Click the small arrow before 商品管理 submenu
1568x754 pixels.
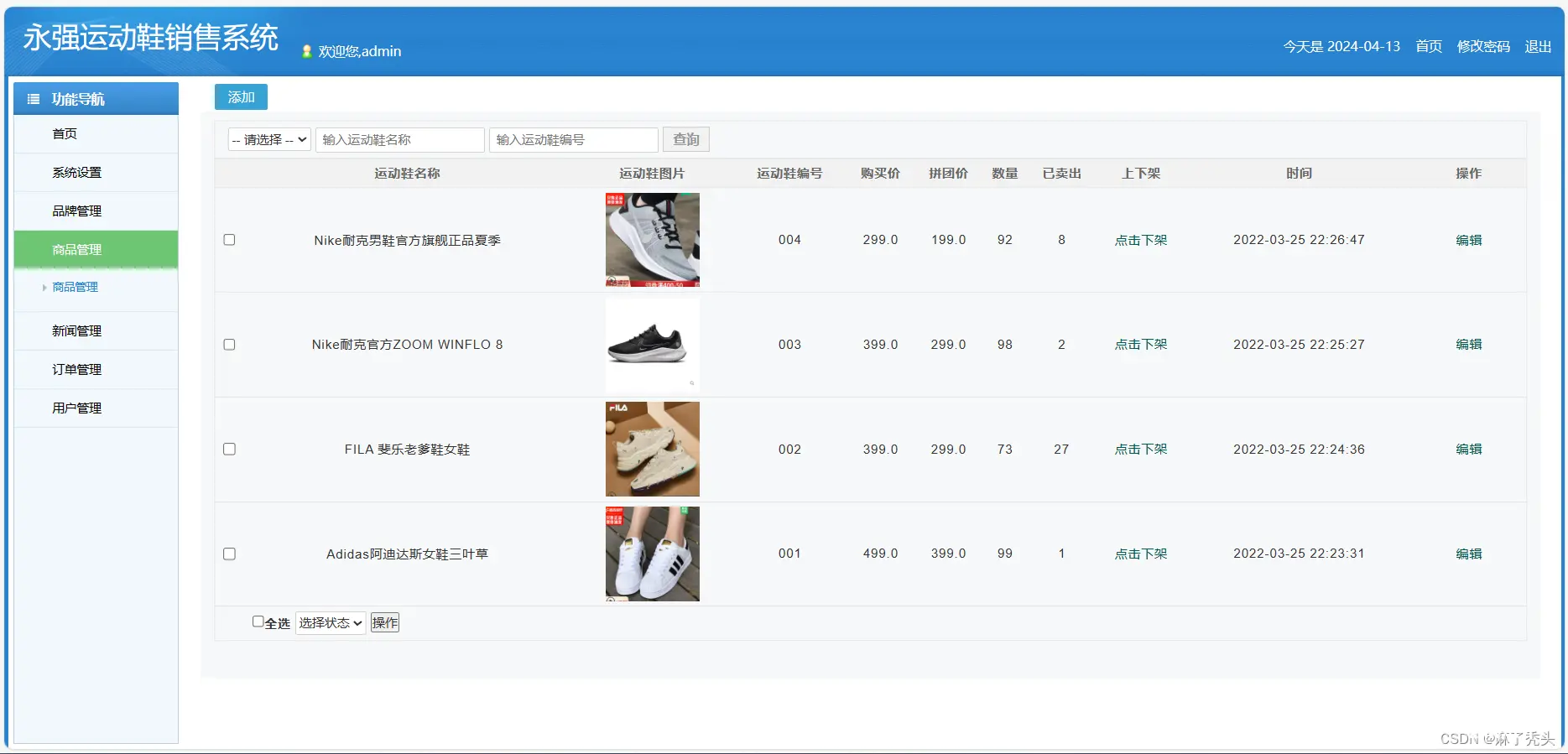pos(44,288)
